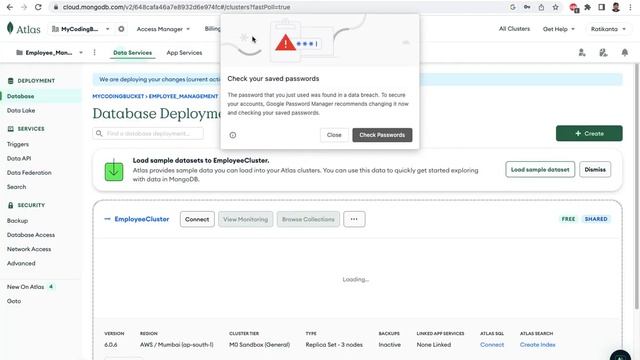The image size is (640, 360).
Task: Click the browser back arrow
Action: click(x=10, y=7)
